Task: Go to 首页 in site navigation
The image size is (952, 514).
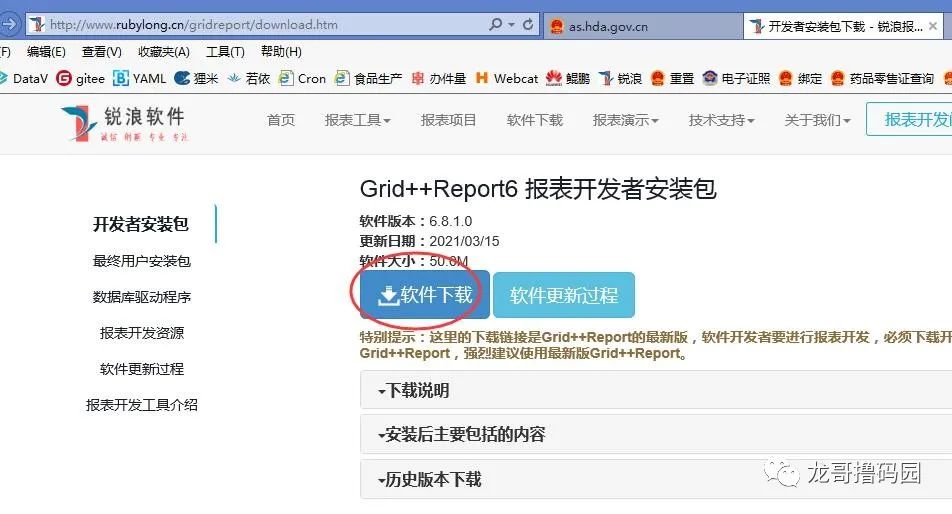Action: pos(281,120)
